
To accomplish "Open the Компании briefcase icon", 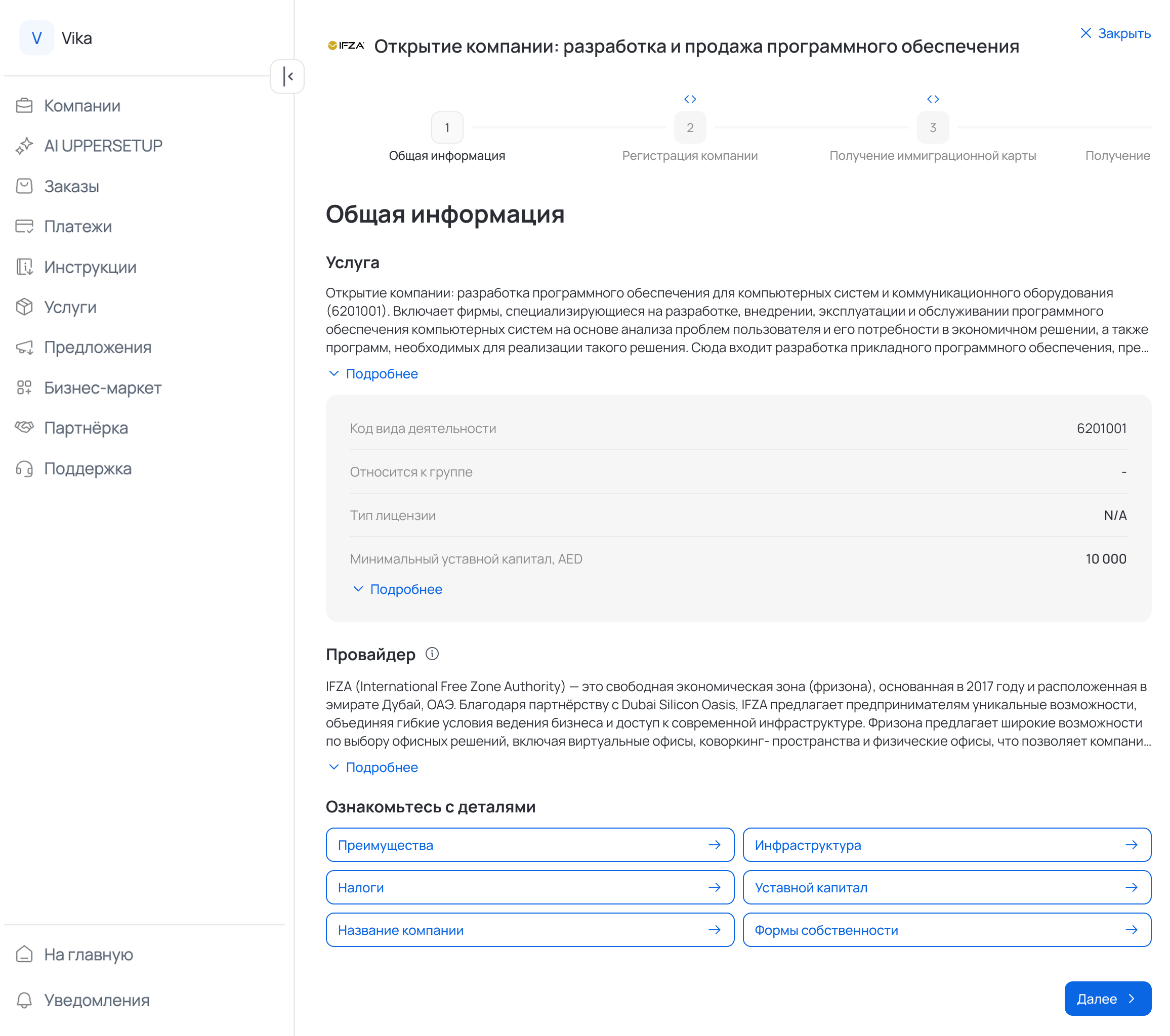I will pos(24,106).
